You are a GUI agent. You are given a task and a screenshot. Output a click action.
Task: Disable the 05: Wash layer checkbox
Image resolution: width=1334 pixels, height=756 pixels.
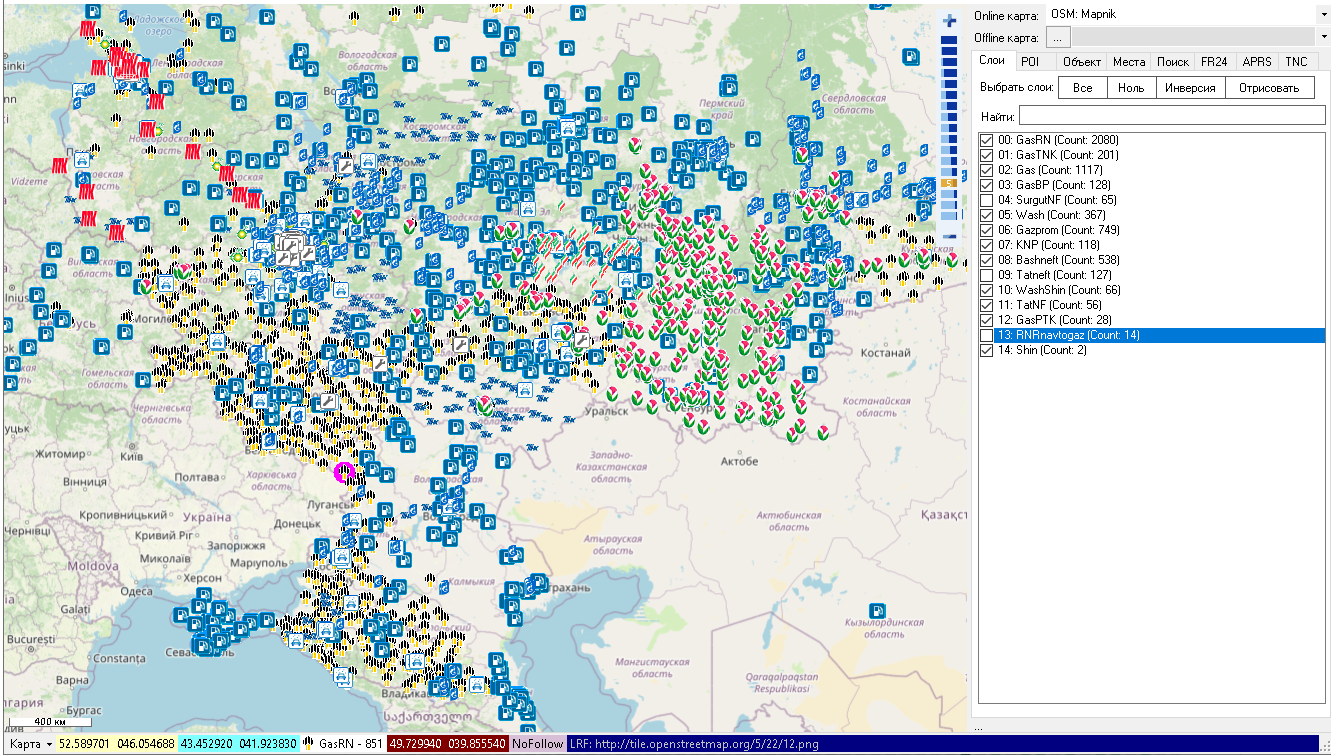tap(987, 215)
